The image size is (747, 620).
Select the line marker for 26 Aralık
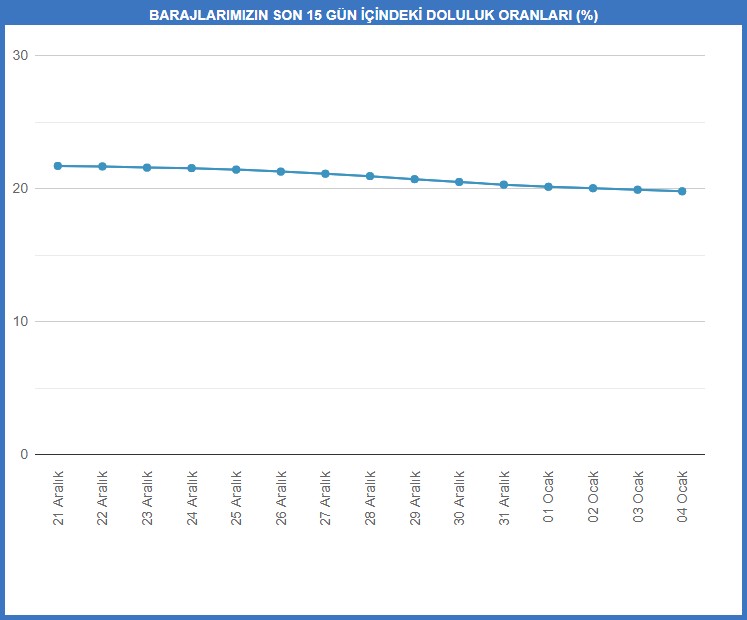pos(281,172)
